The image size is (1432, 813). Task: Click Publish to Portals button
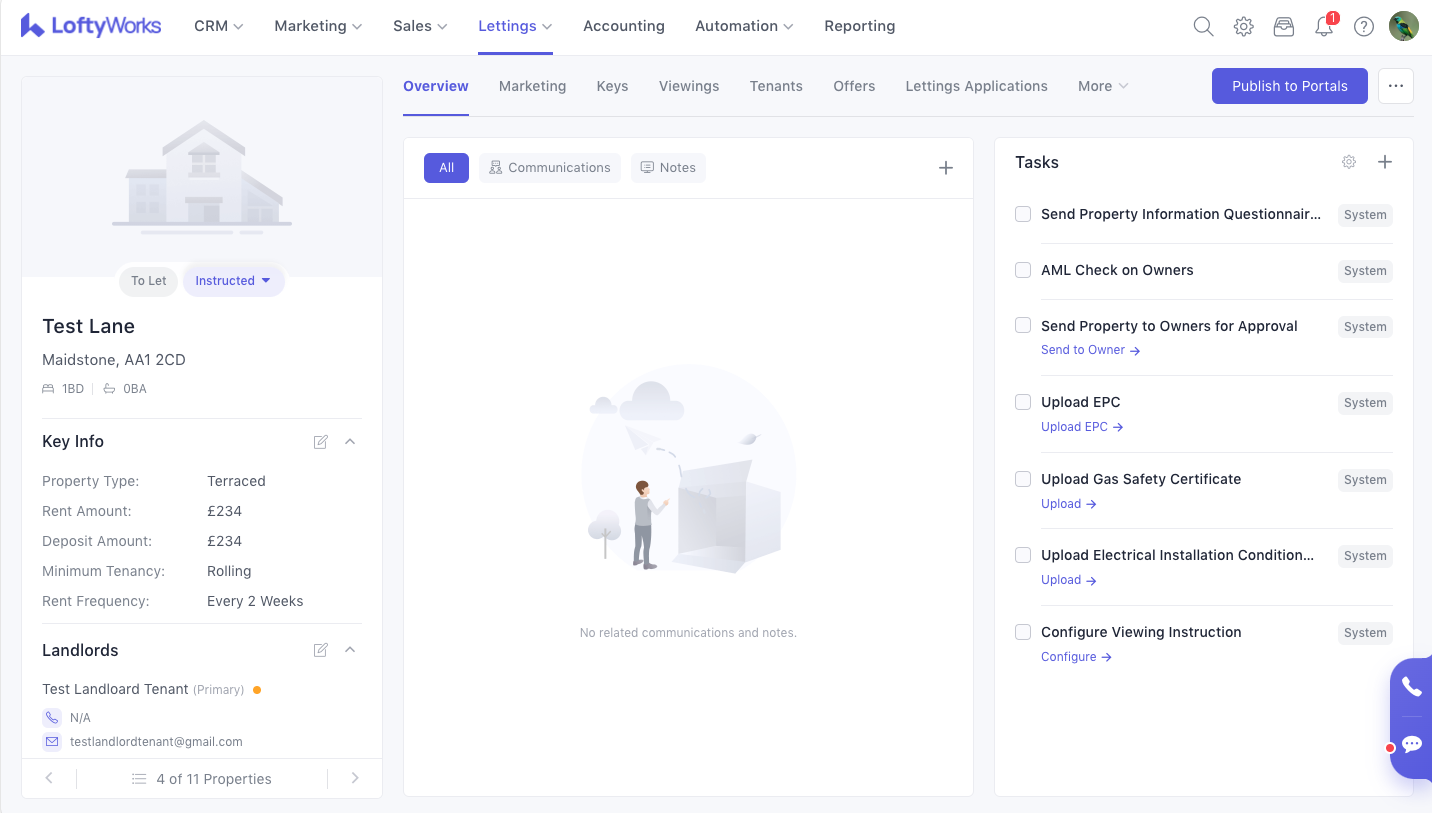click(x=1289, y=86)
